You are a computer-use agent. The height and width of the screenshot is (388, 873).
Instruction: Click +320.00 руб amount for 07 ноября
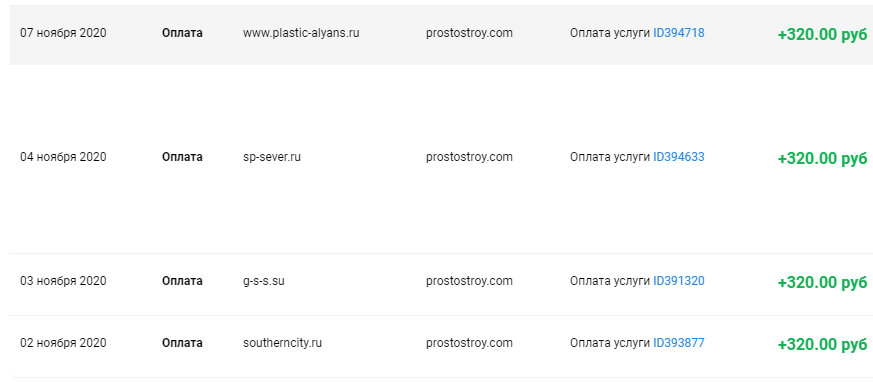click(822, 35)
